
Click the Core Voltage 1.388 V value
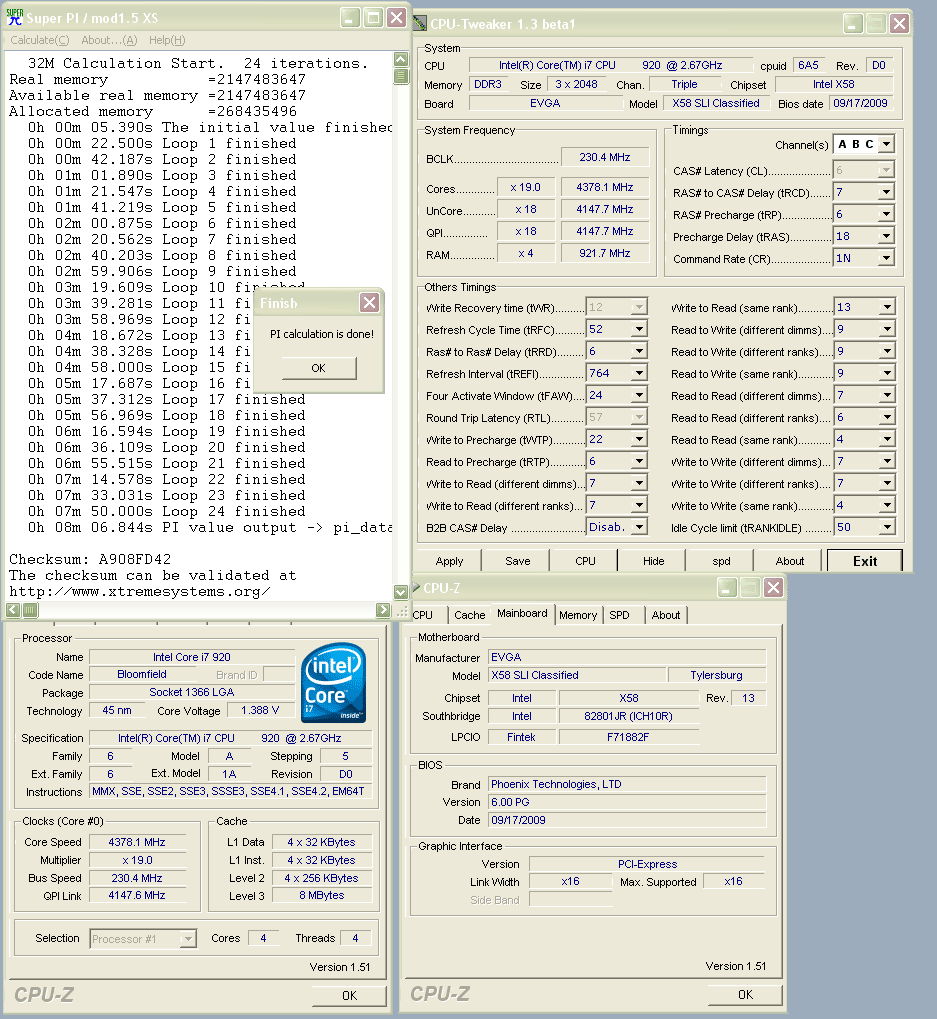(x=260, y=710)
